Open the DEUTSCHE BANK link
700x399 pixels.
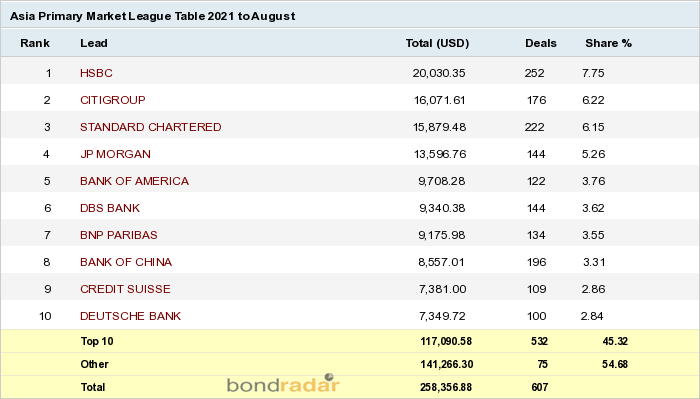click(130, 316)
